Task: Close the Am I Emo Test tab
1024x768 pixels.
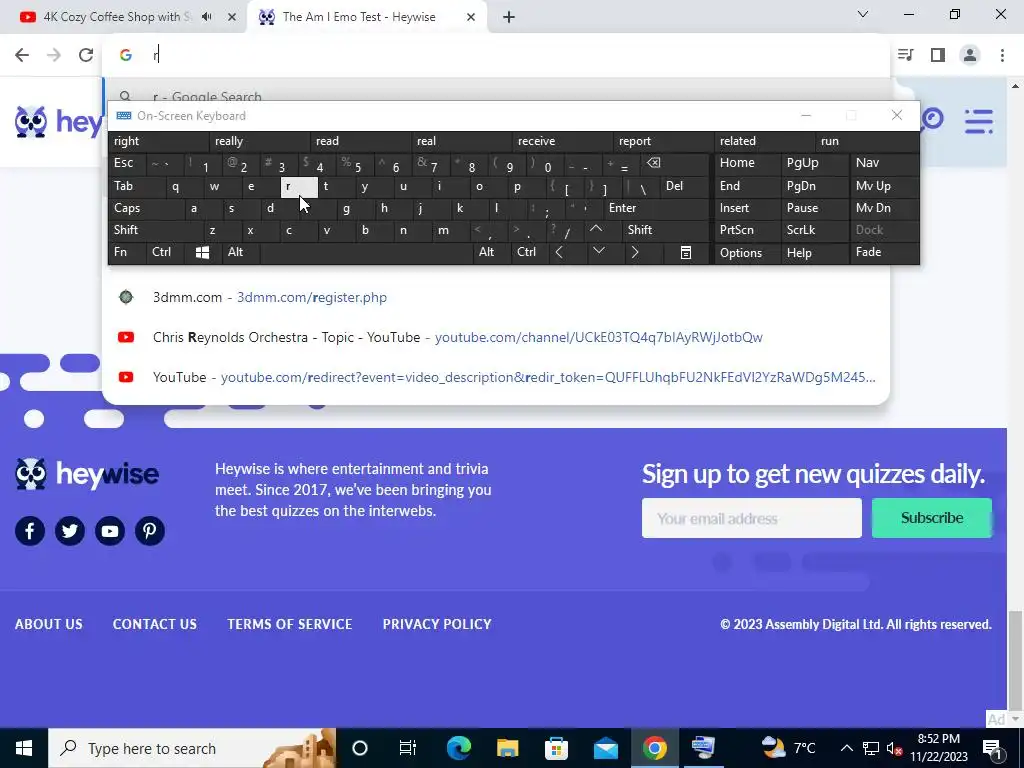Action: (471, 17)
